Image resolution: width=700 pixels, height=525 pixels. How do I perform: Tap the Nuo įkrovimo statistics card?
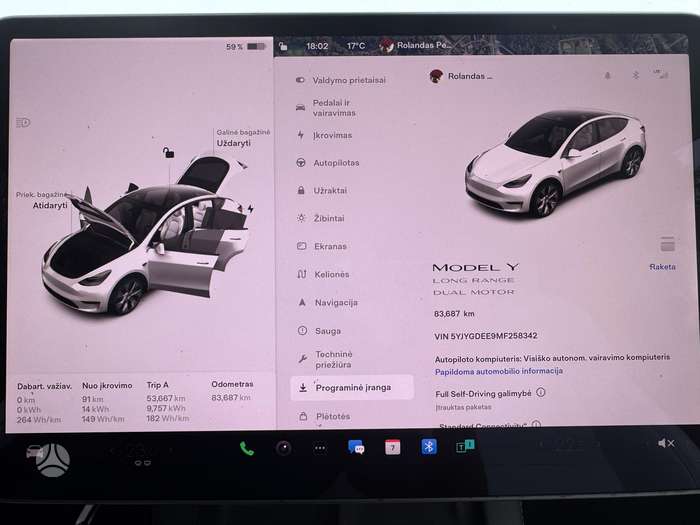(107, 402)
